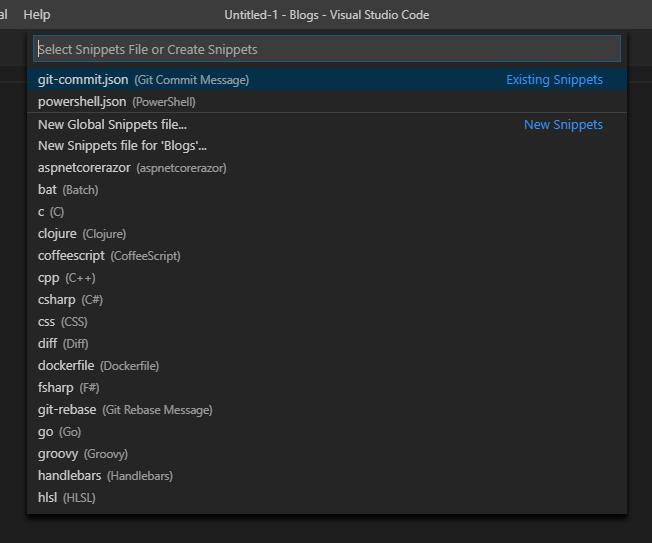Screen dimensions: 652x543
Task: Open powershell.json snippets file
Action: [x=327, y=101]
